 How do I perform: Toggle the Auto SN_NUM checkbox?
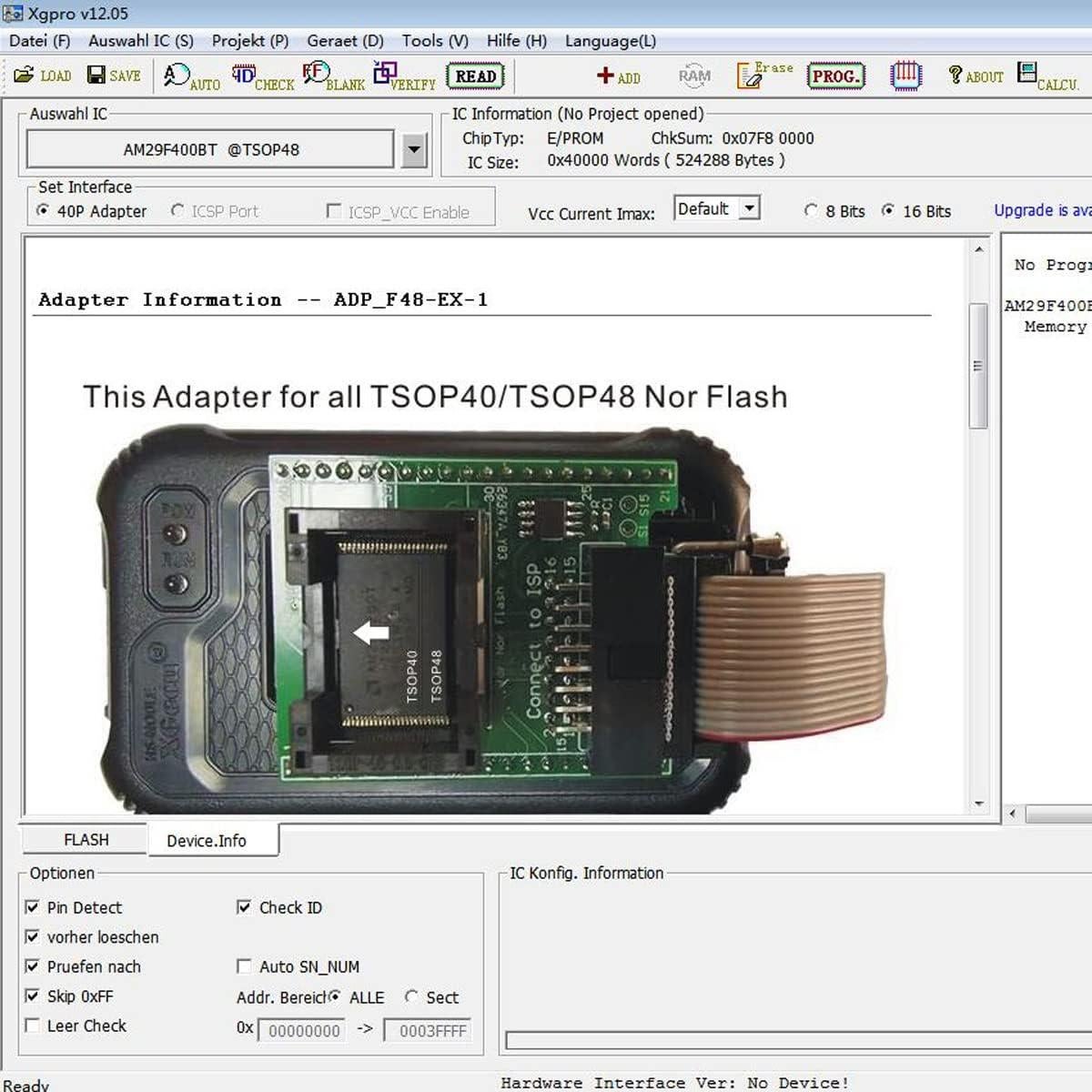point(244,966)
